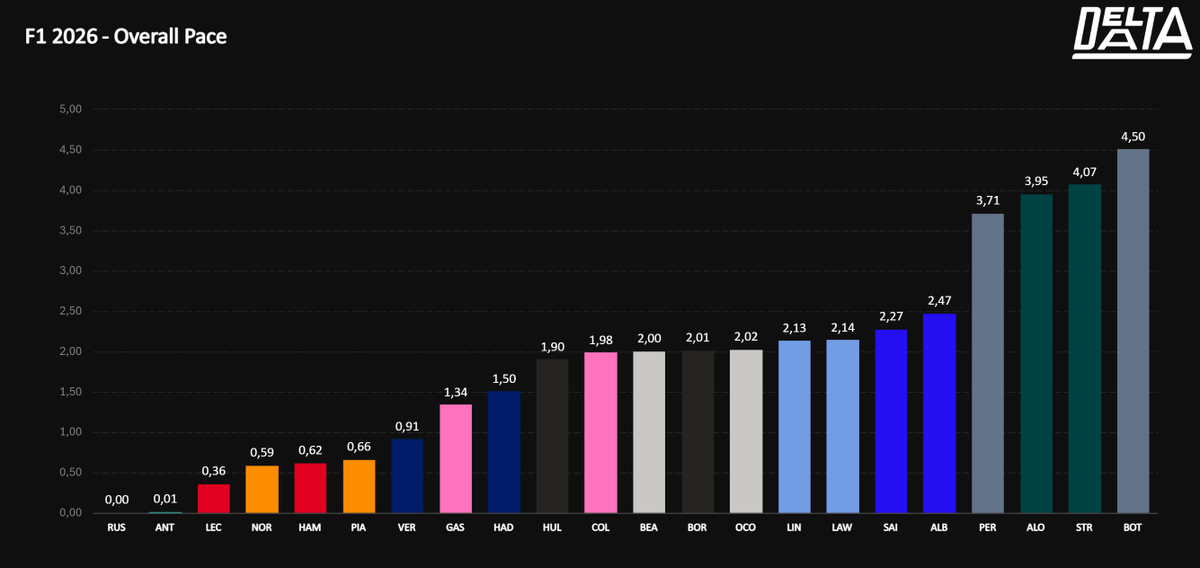Click the 1,34 value label
The height and width of the screenshot is (568, 1200).
tap(456, 392)
